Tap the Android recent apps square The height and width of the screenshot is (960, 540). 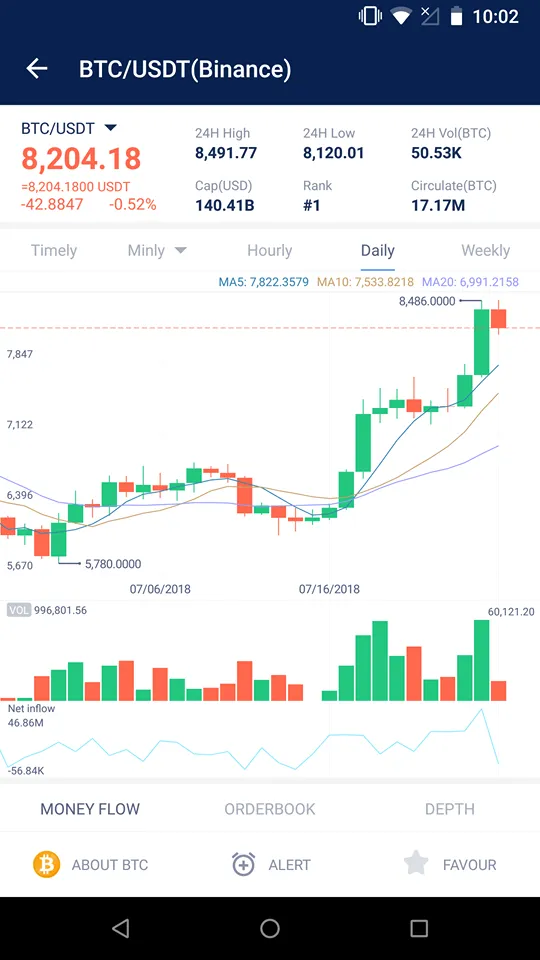419,929
